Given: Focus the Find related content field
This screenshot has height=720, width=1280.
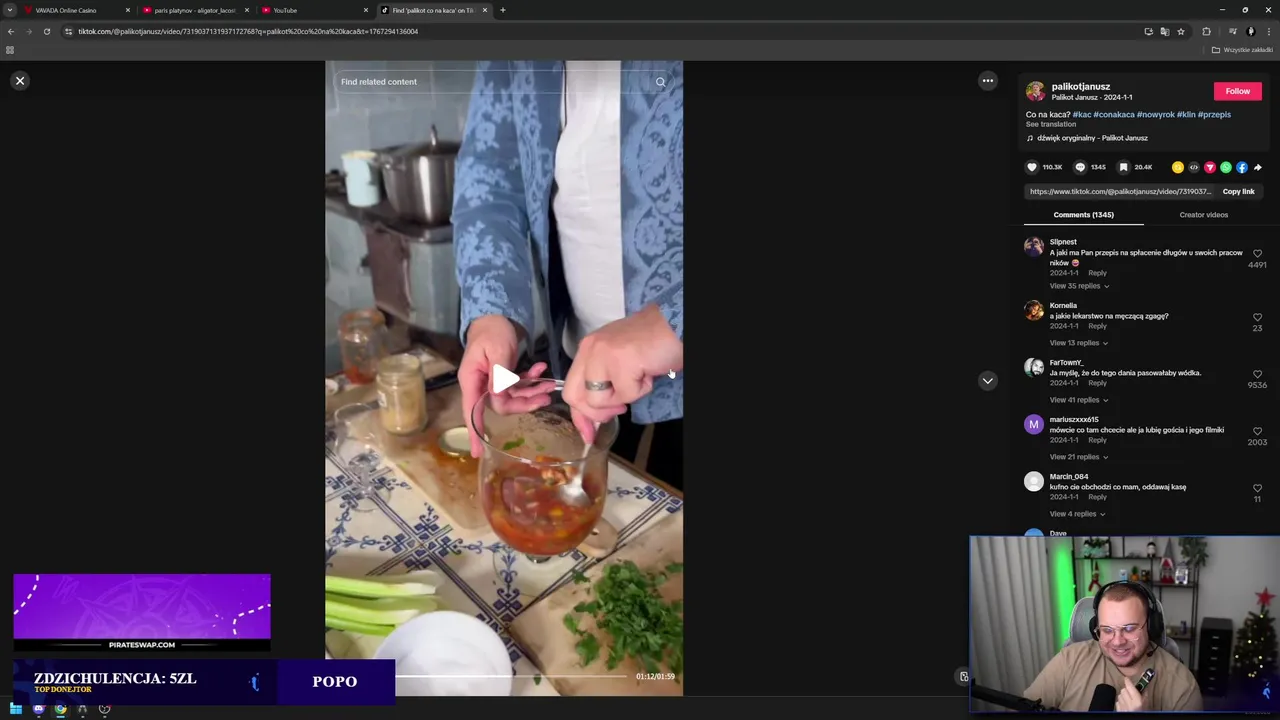Looking at the screenshot, I should coord(495,82).
